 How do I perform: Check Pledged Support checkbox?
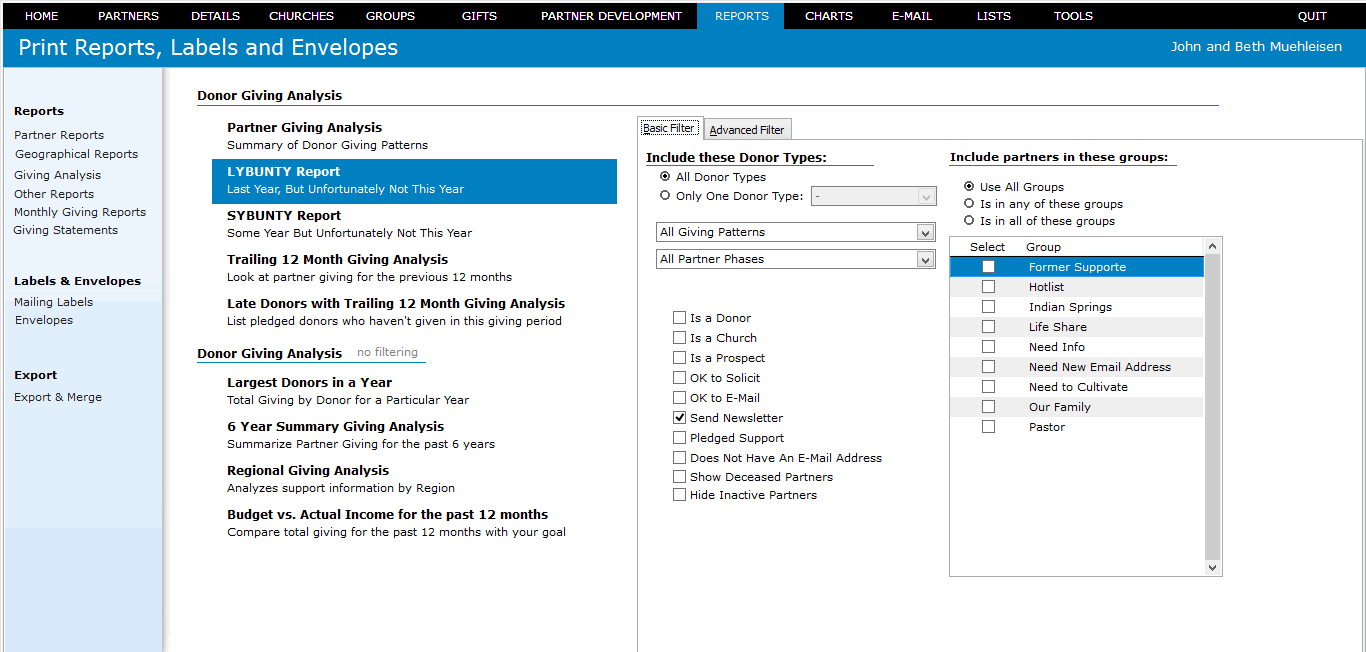coord(680,438)
